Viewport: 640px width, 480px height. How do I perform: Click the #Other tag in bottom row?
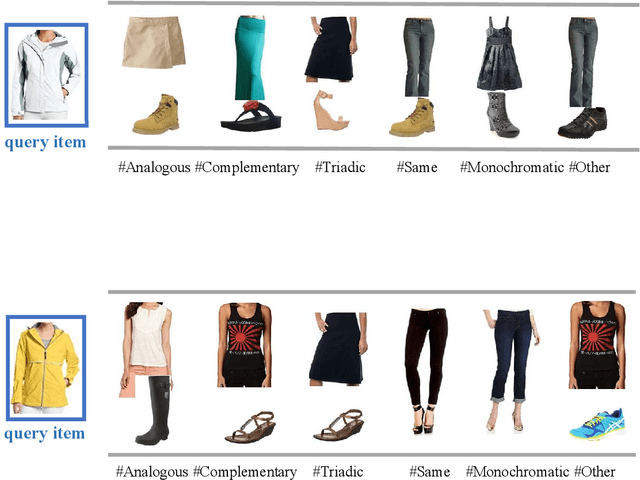point(595,472)
